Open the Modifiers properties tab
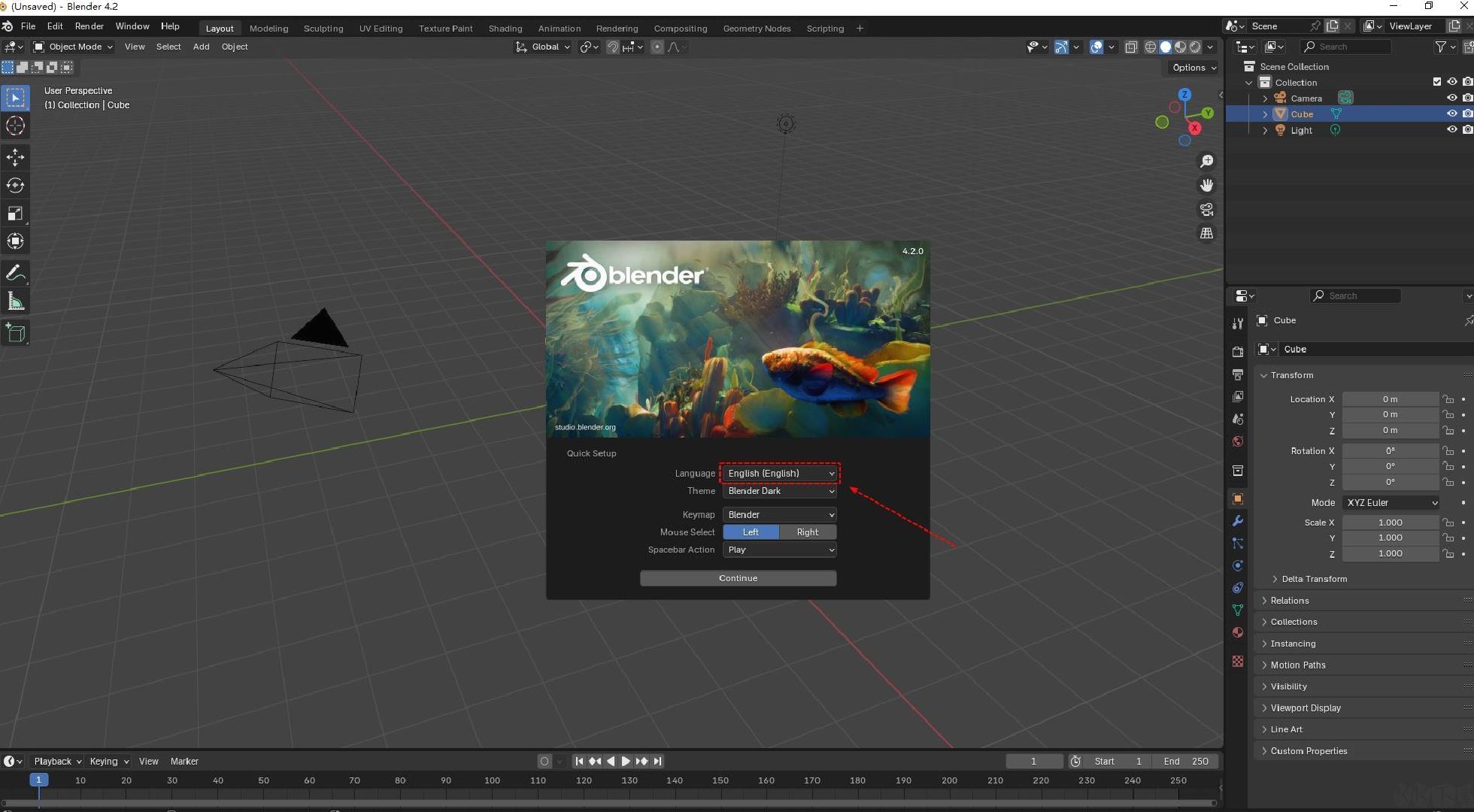 coord(1237,521)
